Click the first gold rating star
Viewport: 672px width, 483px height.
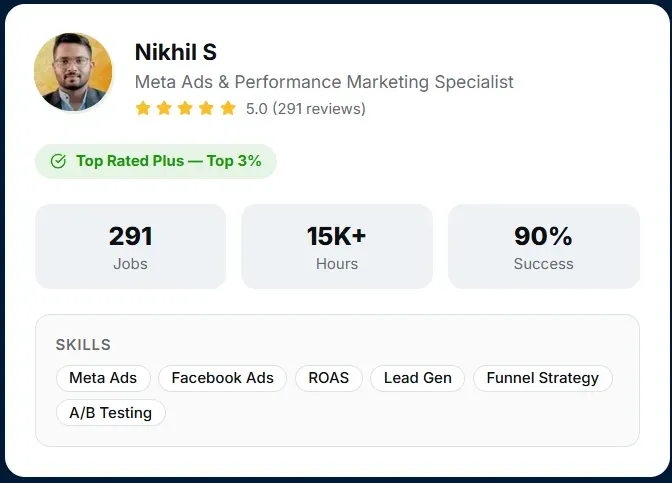(143, 108)
